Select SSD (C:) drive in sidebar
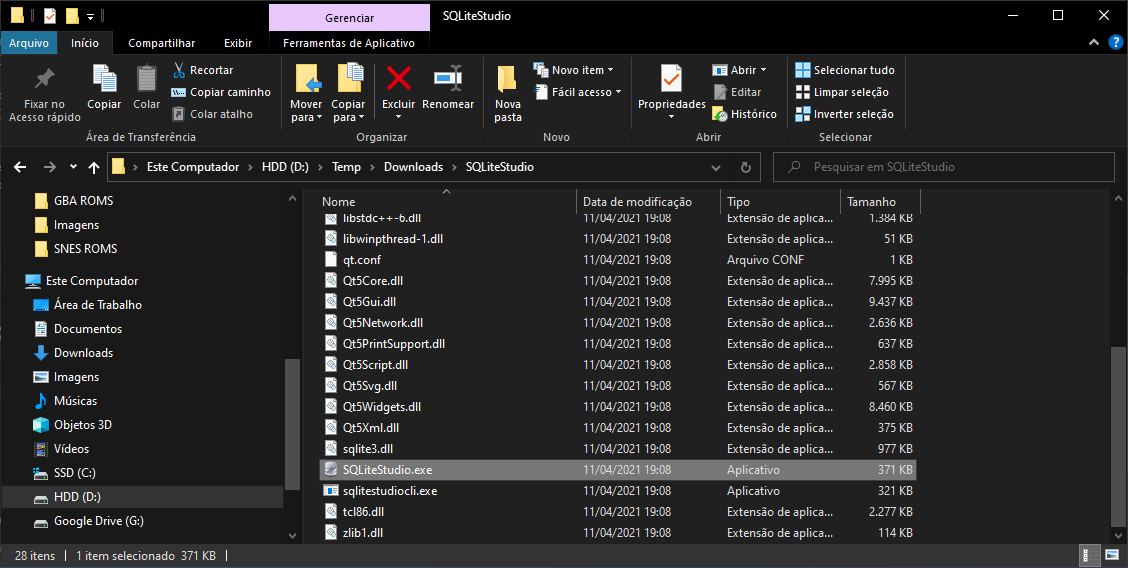The image size is (1128, 568). [65, 473]
